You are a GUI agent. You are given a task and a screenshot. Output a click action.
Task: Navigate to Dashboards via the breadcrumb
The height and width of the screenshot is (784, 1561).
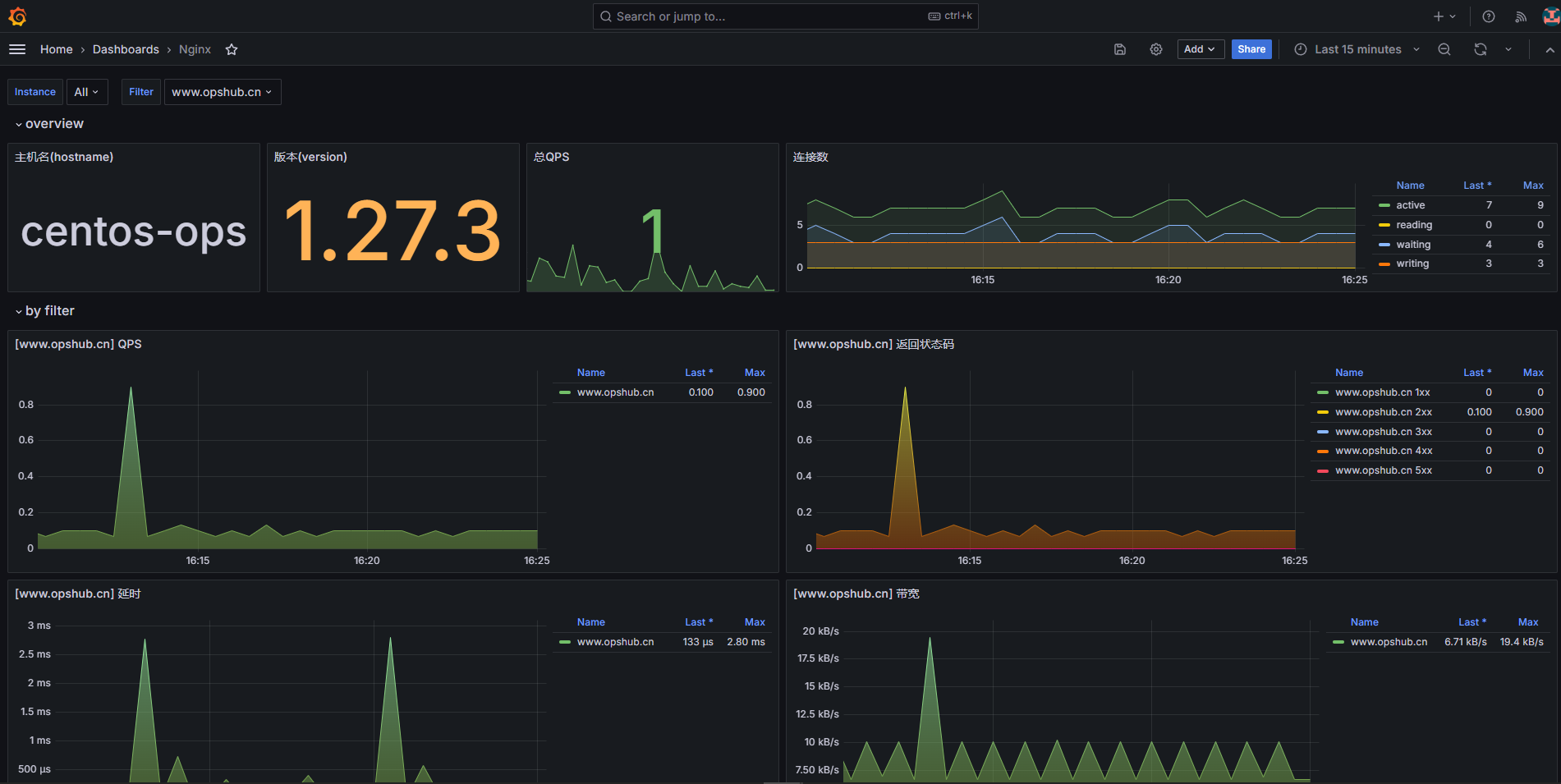pyautogui.click(x=126, y=49)
